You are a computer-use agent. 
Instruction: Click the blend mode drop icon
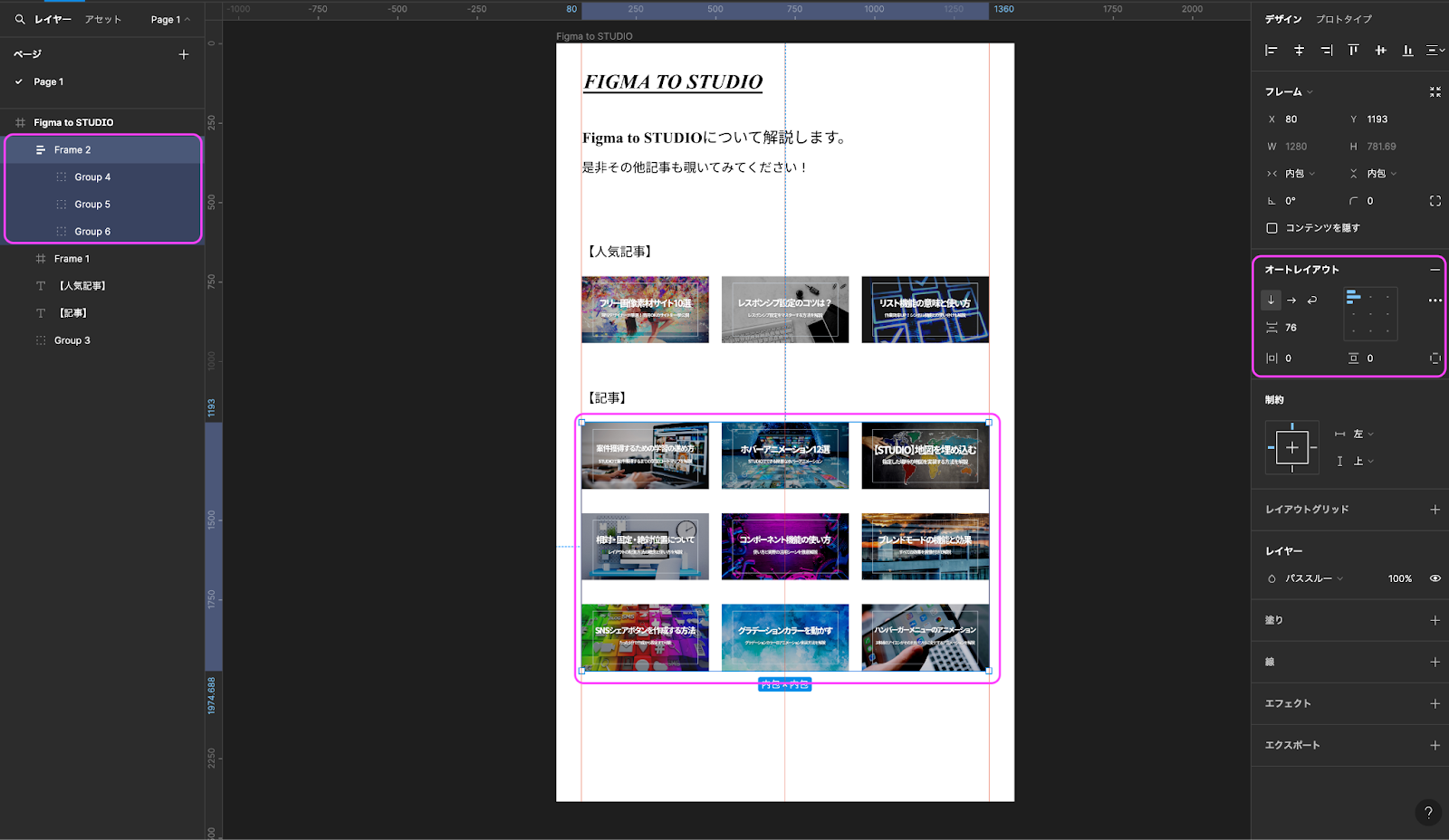click(x=1271, y=578)
